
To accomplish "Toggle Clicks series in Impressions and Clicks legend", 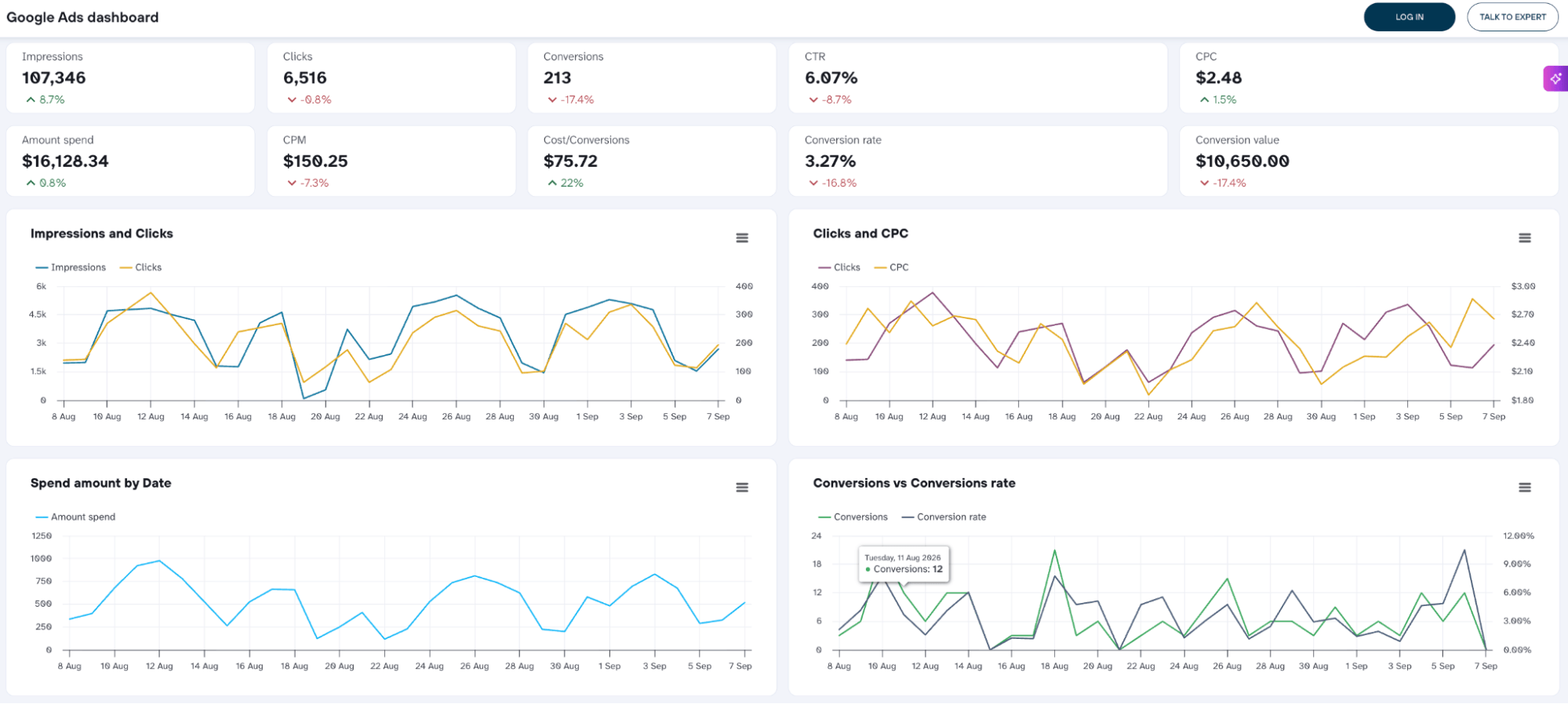I will coord(140,267).
